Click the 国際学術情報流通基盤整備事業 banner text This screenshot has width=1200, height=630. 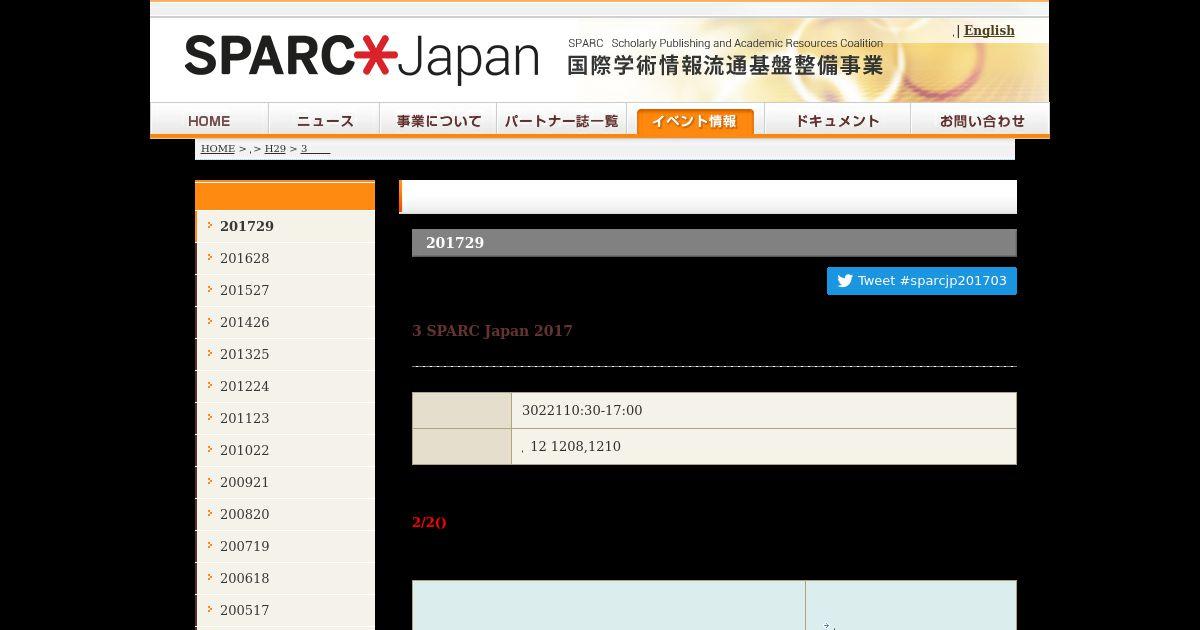[x=725, y=66]
